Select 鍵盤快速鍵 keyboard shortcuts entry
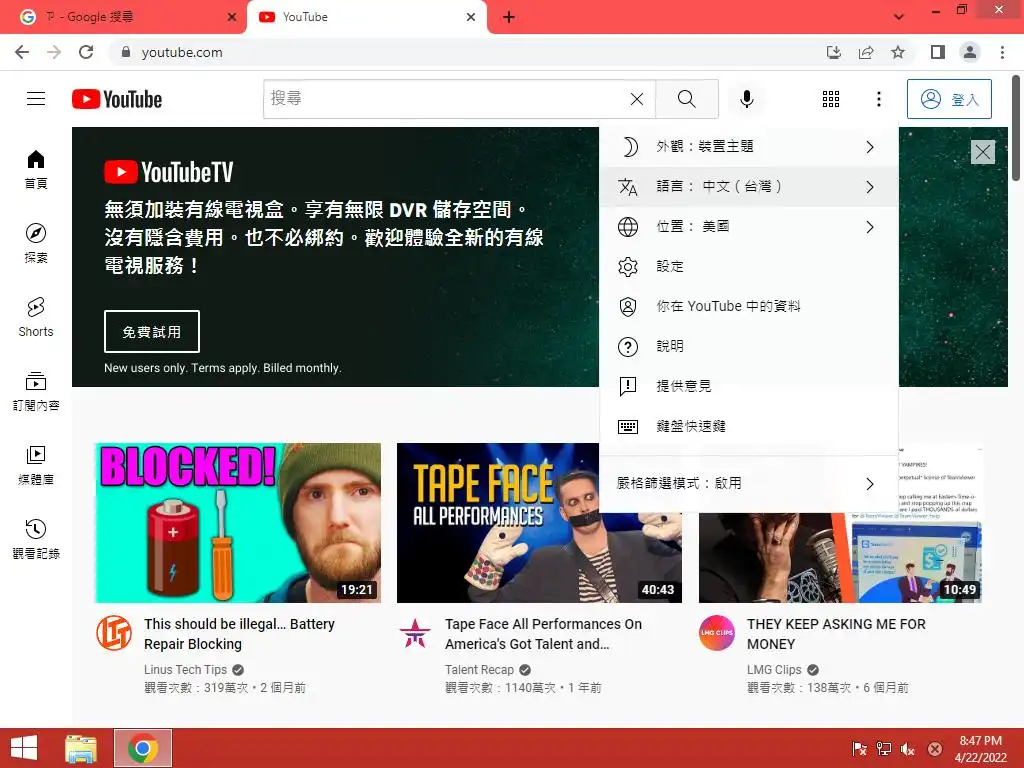1024x768 pixels. (x=748, y=426)
